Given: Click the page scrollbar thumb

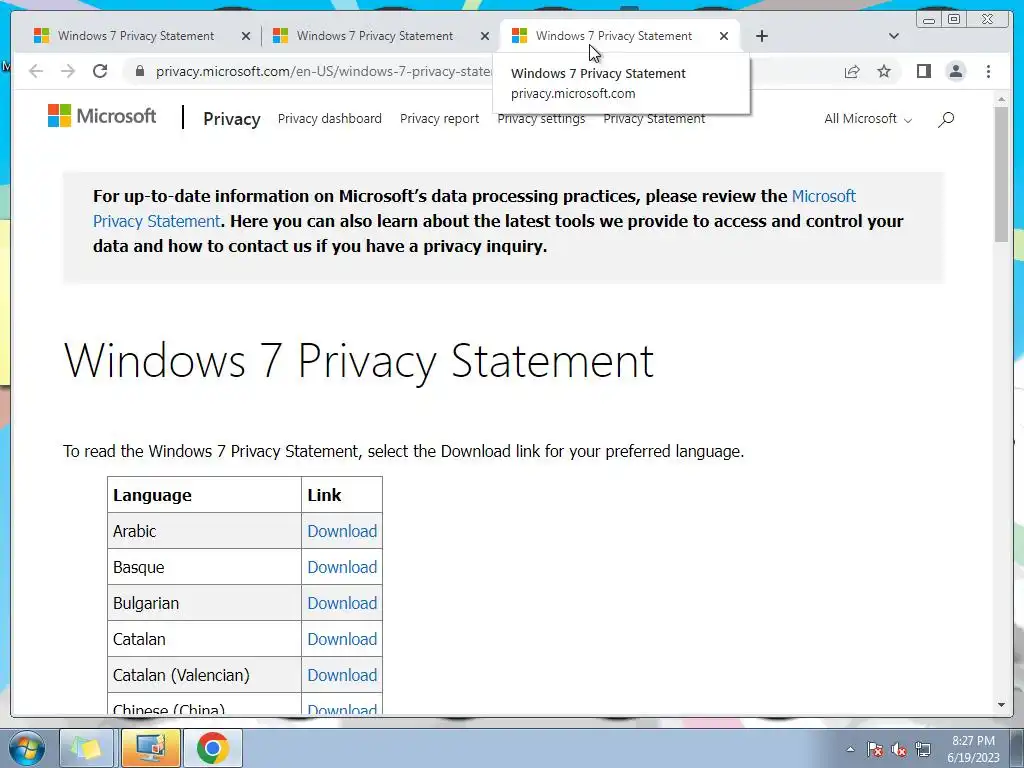Looking at the screenshot, I should [x=1001, y=174].
